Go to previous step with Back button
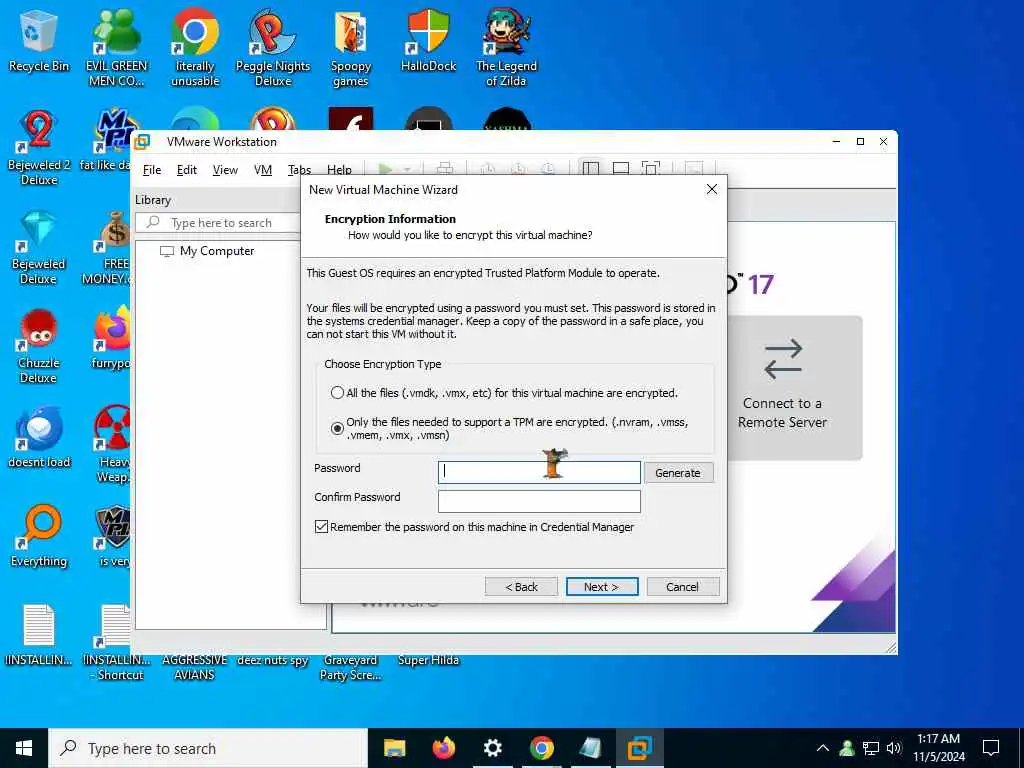 coord(521,586)
